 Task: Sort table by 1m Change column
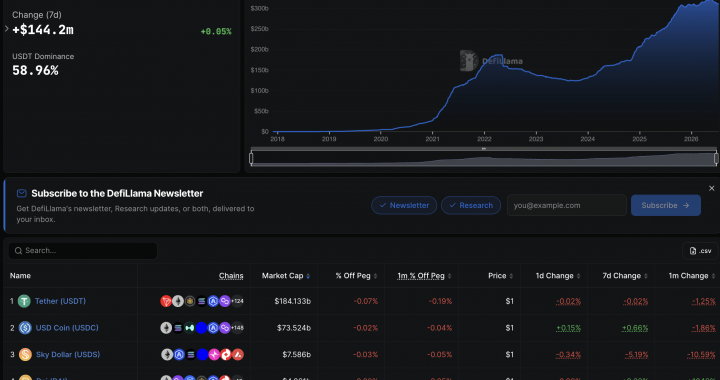tap(692, 276)
